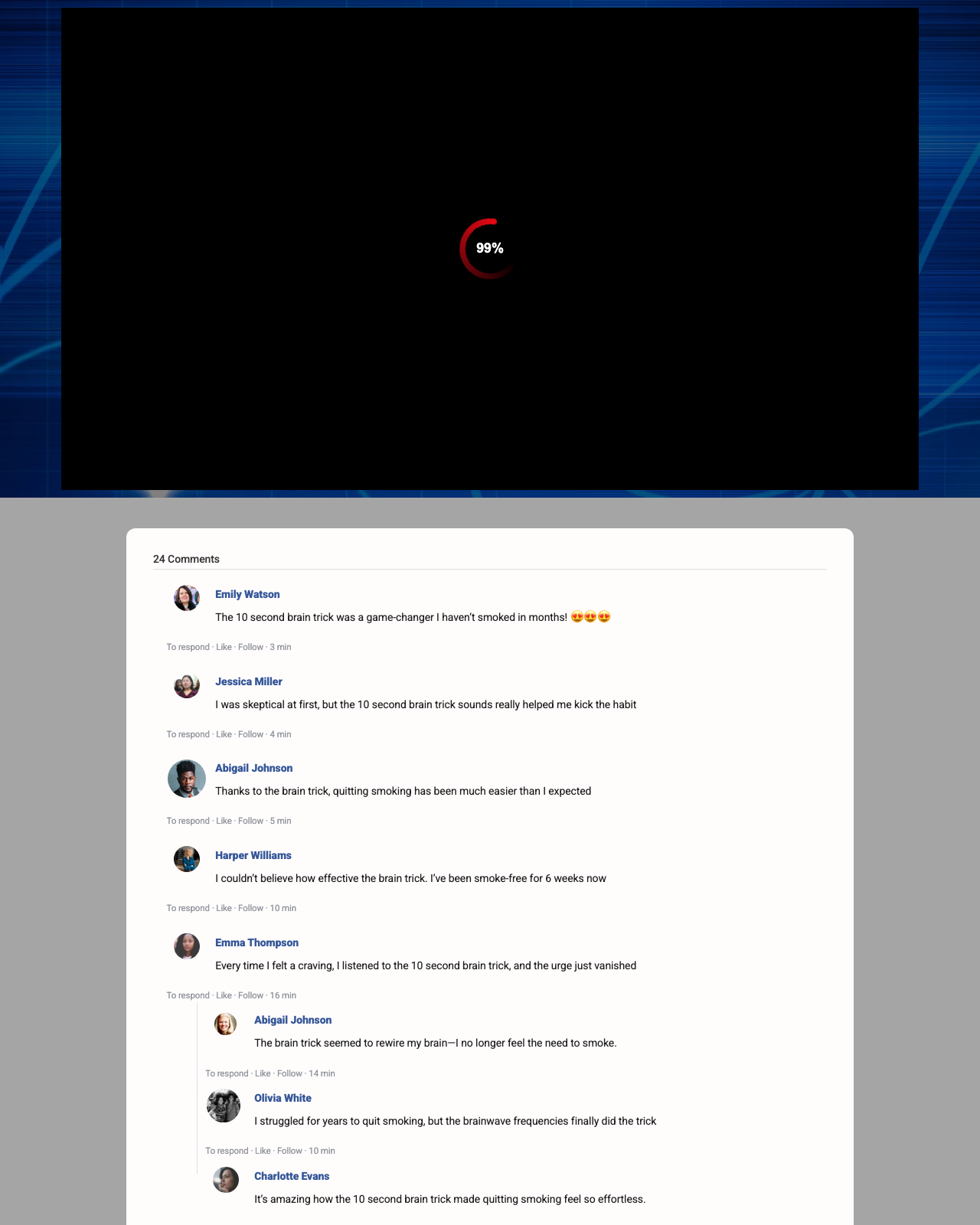Viewport: 980px width, 1225px height.
Task: Like Emma Thompson's comment
Action: coord(224,995)
